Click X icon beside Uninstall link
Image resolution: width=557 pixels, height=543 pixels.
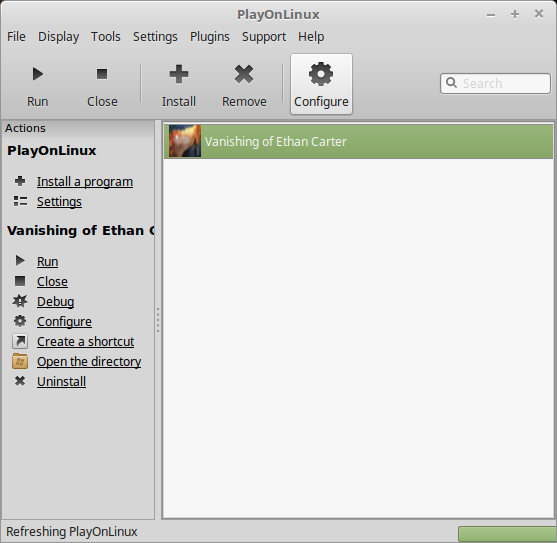[20, 381]
